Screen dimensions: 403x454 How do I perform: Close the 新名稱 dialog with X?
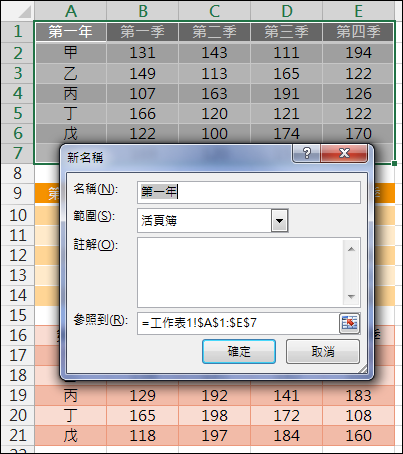344,153
